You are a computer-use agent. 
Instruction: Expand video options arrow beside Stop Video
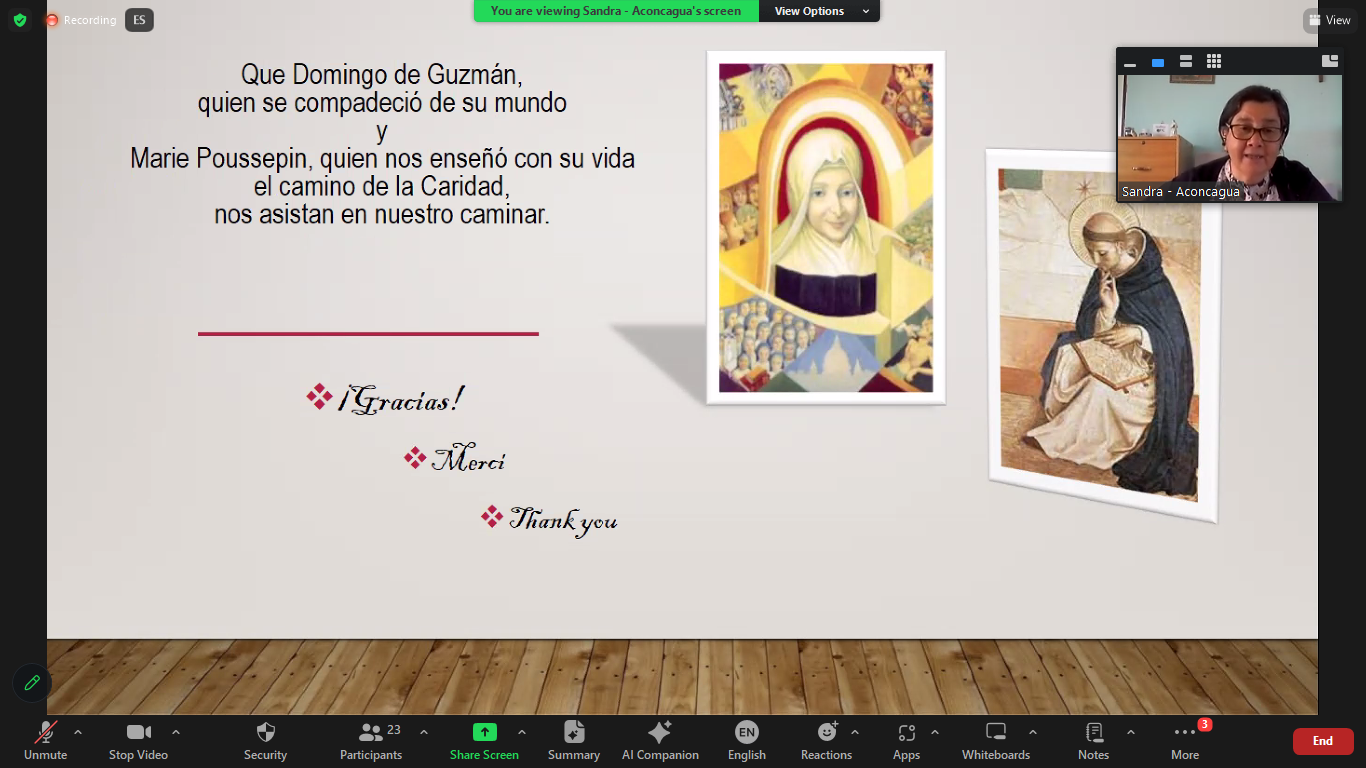tap(176, 732)
